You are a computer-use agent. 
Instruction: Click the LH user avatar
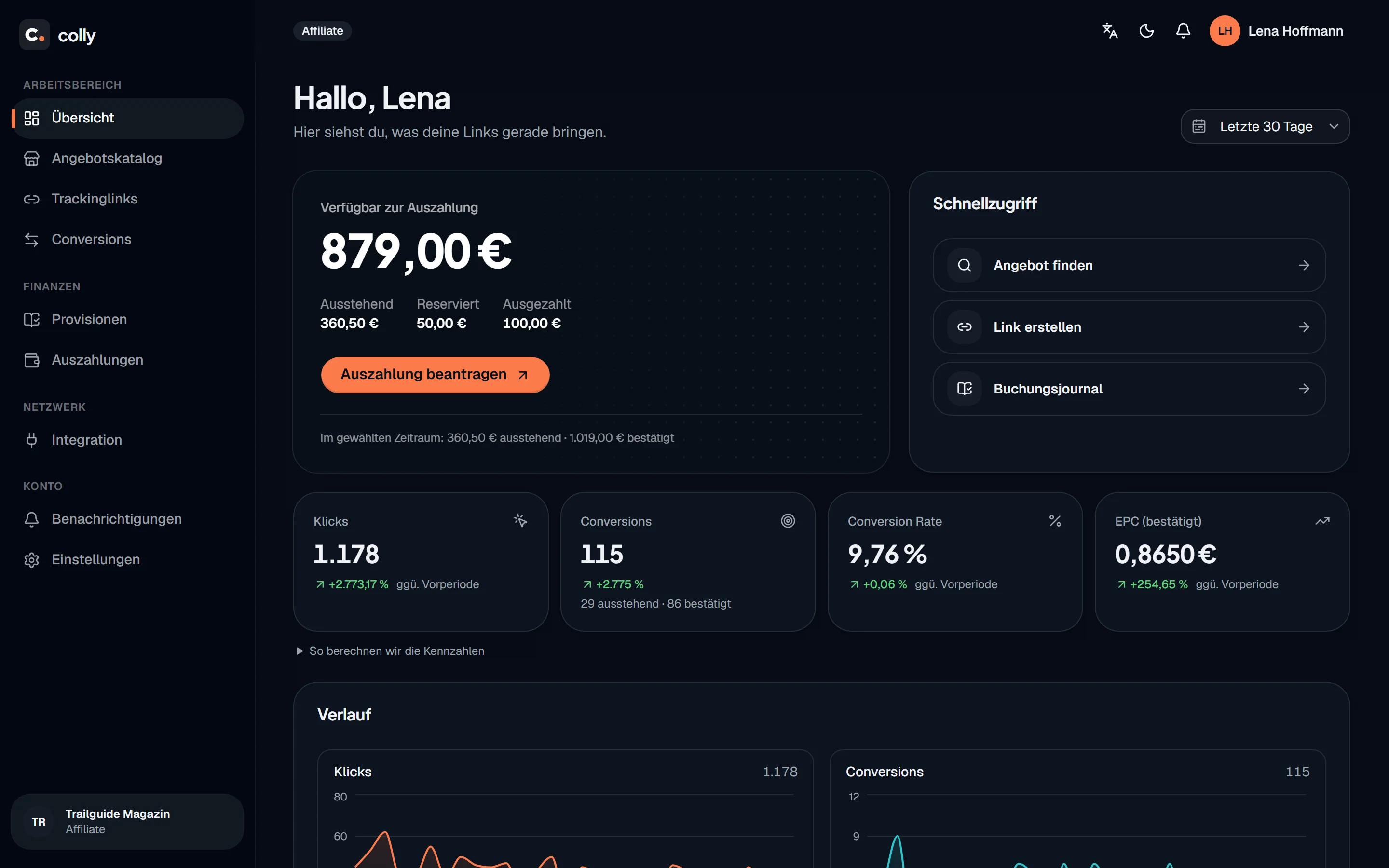[x=1224, y=31]
